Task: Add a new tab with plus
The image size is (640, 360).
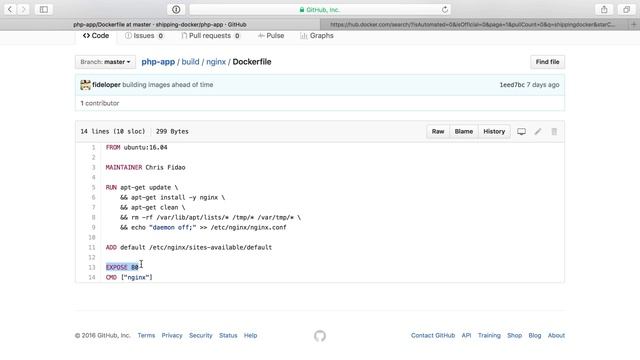Action: [634, 24]
